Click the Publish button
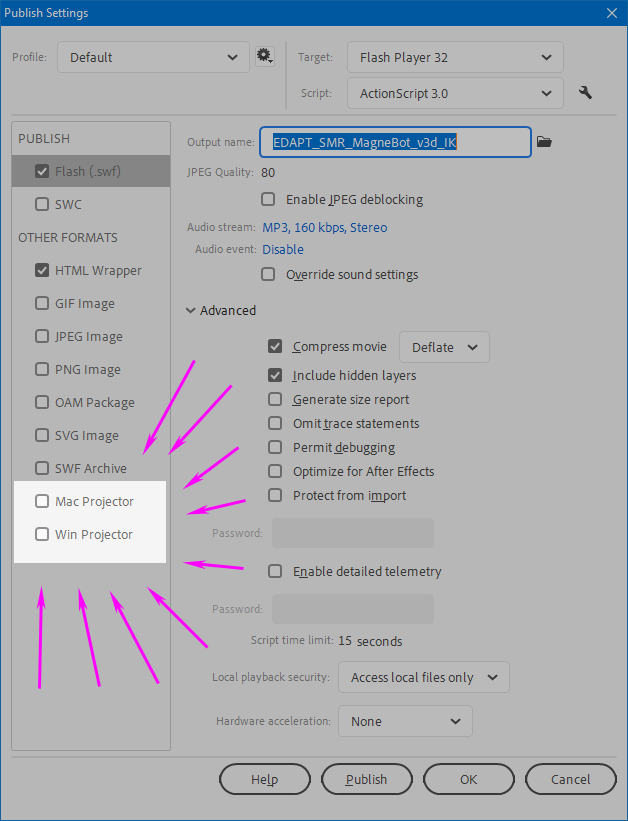Image resolution: width=628 pixels, height=821 pixels. coord(366,779)
